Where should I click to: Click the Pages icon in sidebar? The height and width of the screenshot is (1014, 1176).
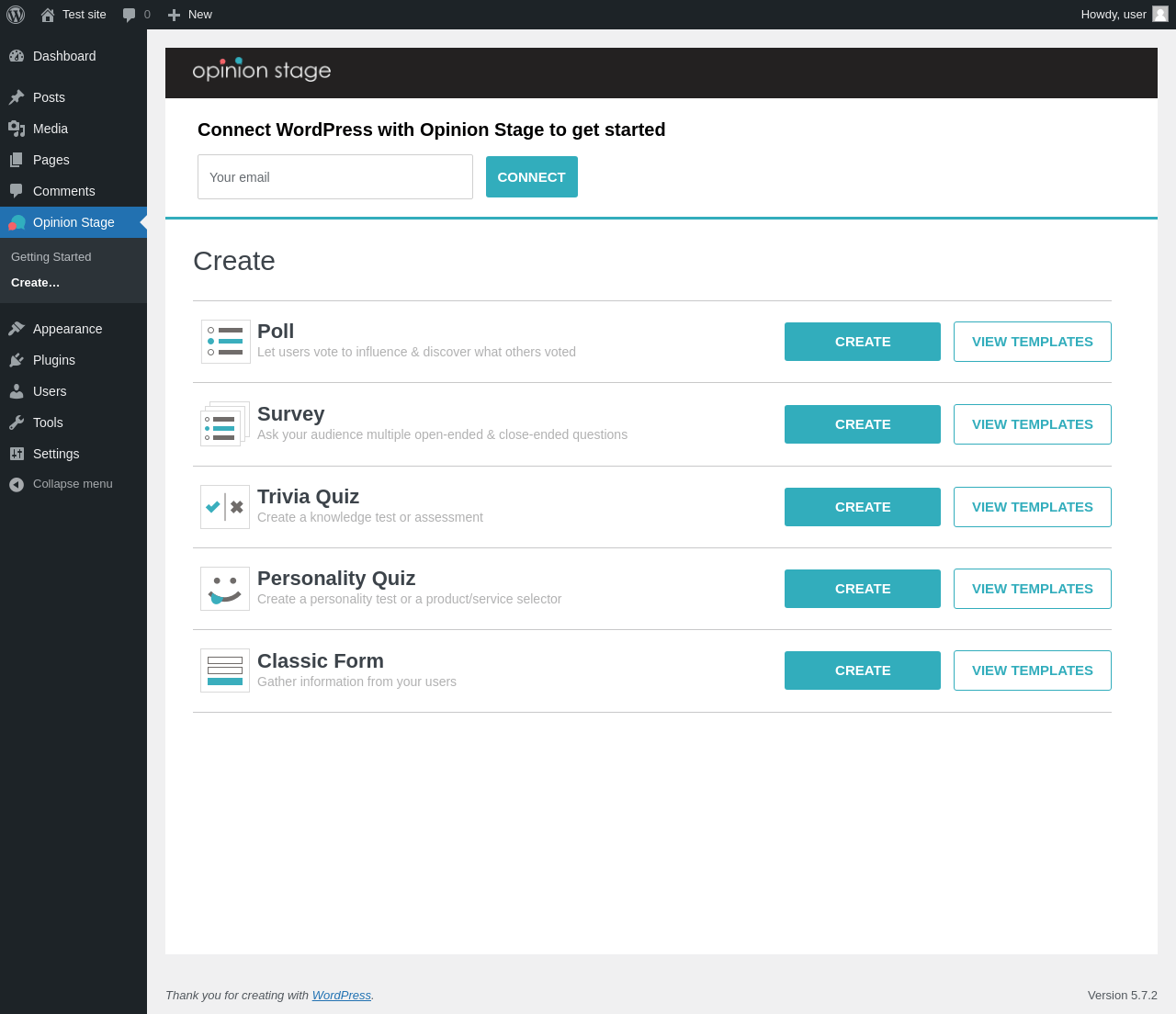tap(17, 160)
